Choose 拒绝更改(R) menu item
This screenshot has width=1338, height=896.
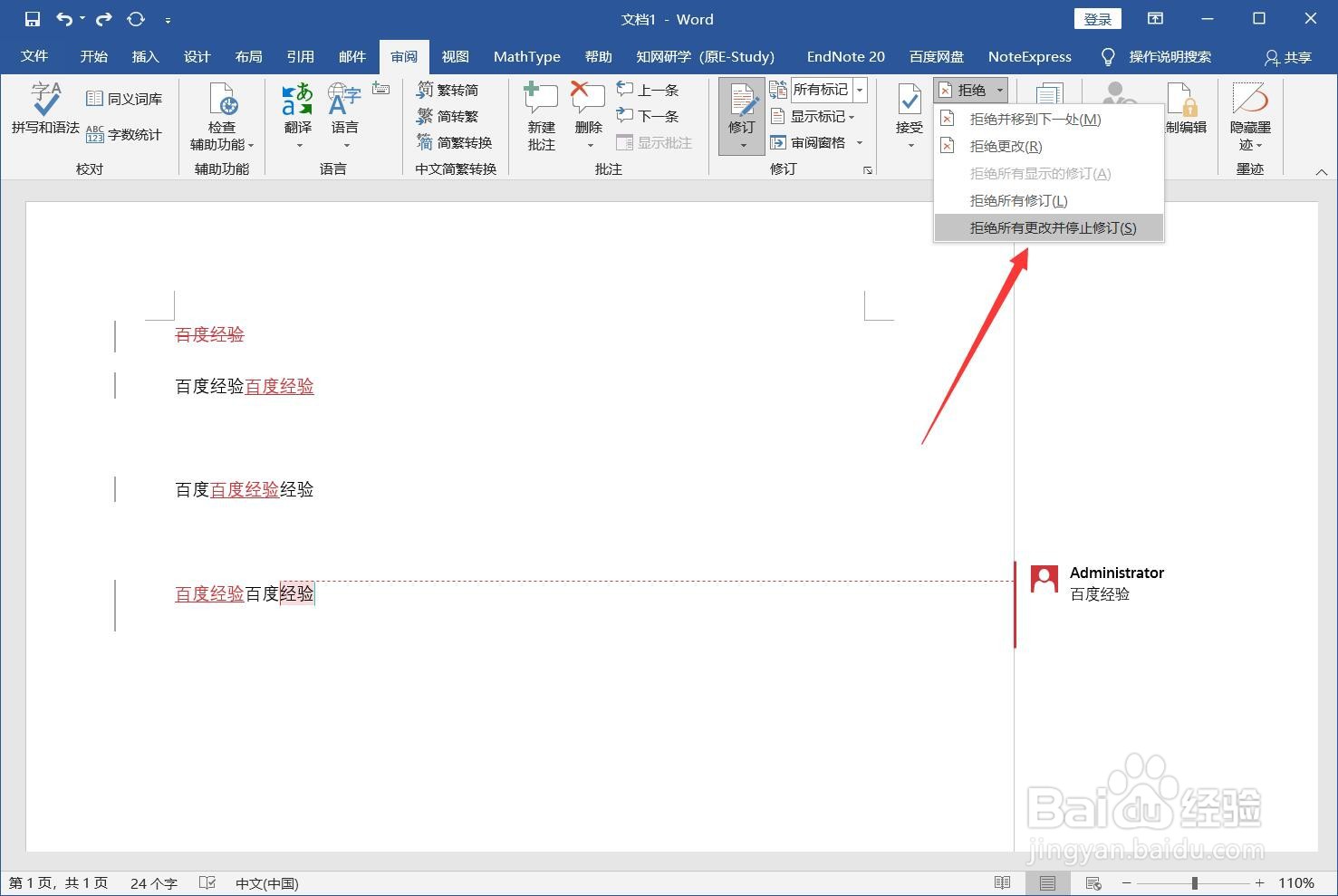(1049, 146)
